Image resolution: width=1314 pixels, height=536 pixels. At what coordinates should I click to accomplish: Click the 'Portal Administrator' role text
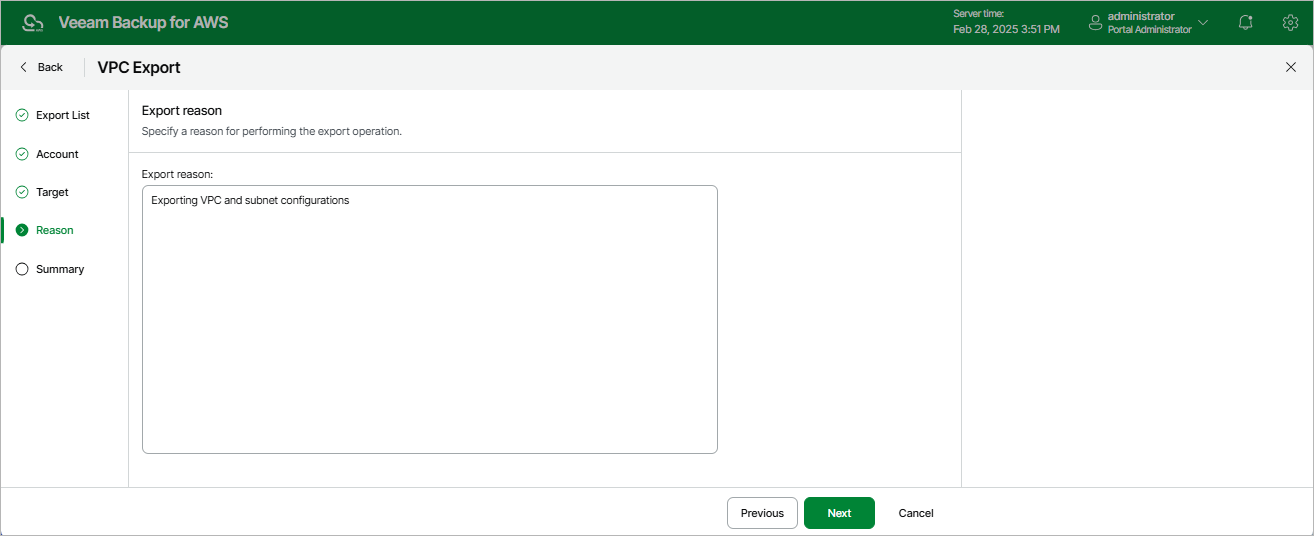pyautogui.click(x=1149, y=30)
